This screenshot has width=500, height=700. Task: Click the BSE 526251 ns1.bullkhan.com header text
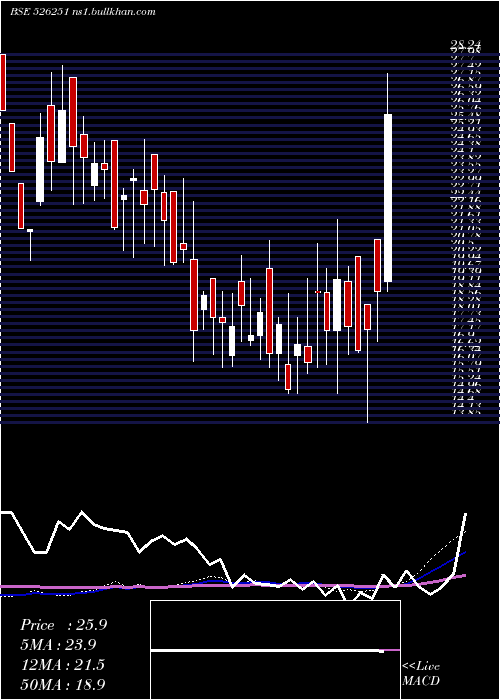point(83,12)
